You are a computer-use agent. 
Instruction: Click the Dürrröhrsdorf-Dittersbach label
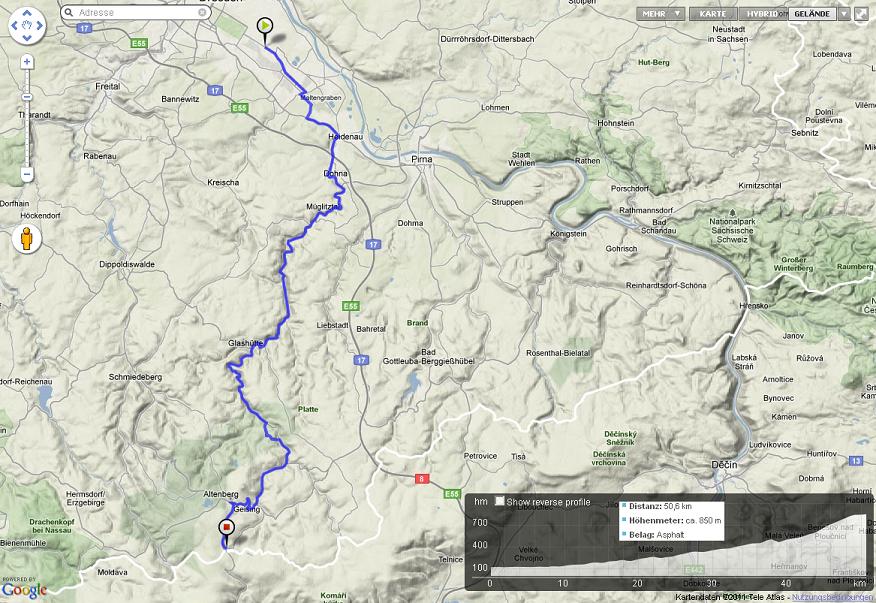point(487,39)
